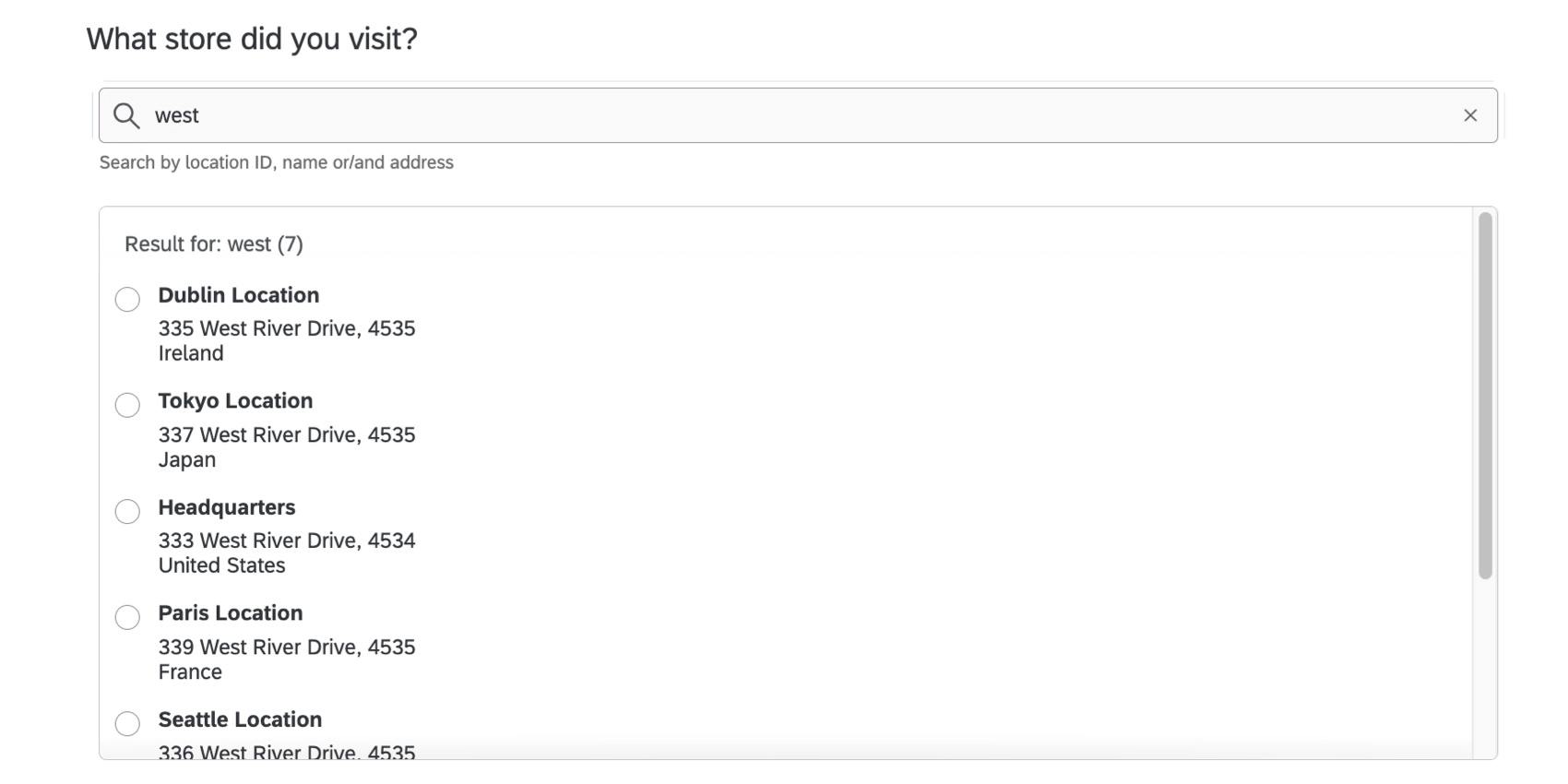Viewport: 1568px width, 784px height.
Task: Choose Headquarters as your visited store
Action: tap(127, 511)
